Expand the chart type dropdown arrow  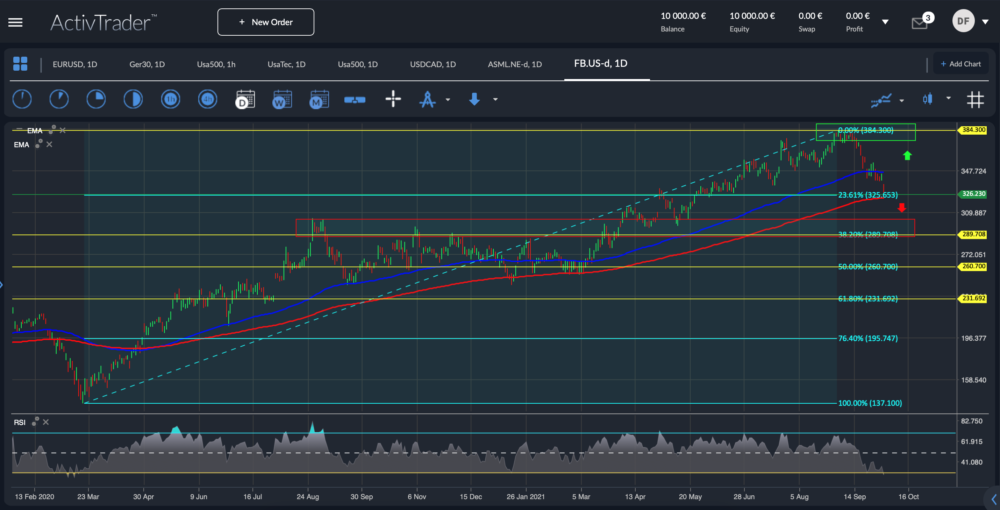click(x=948, y=99)
